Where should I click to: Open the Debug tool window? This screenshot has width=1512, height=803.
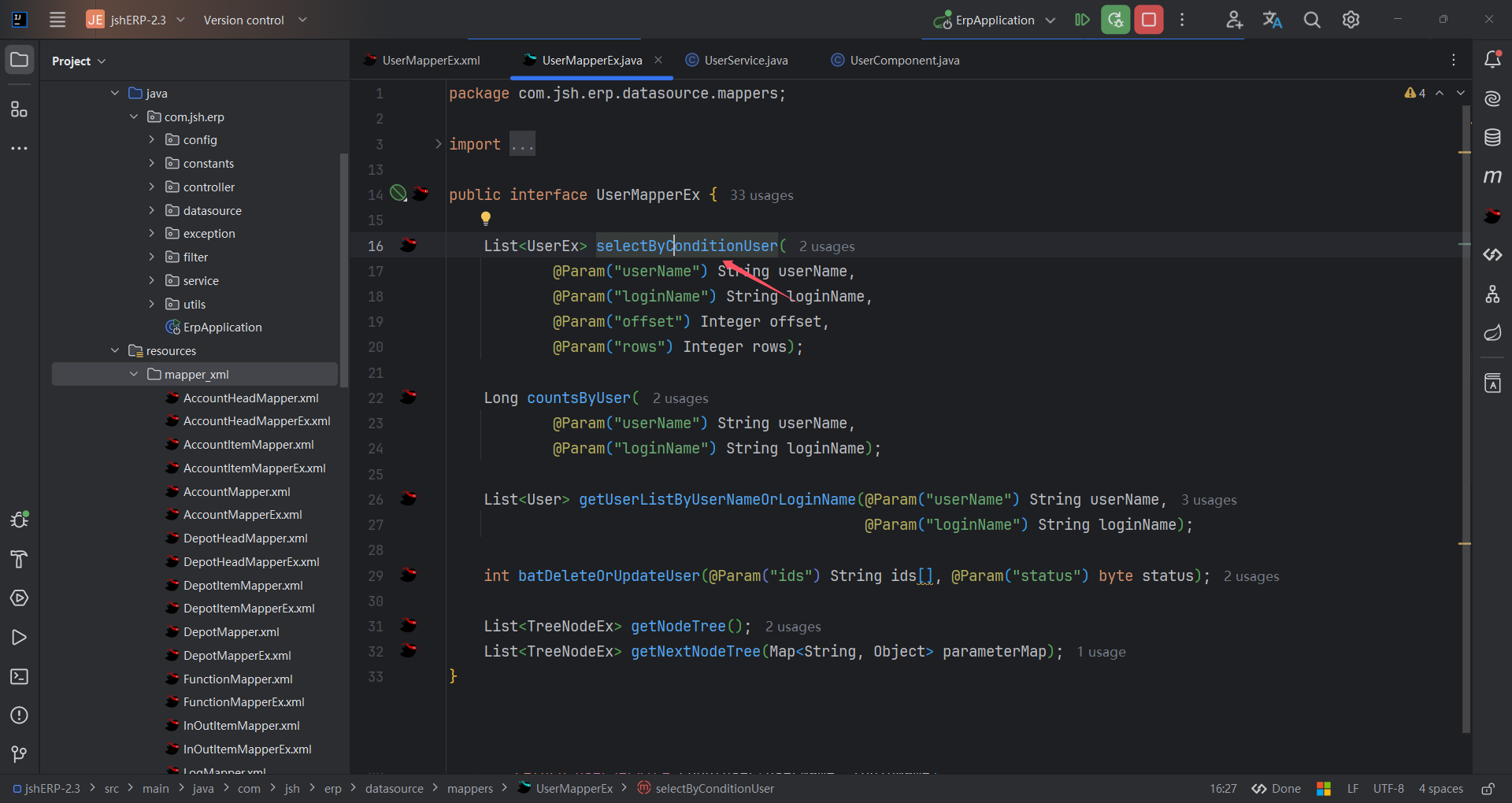click(x=19, y=520)
